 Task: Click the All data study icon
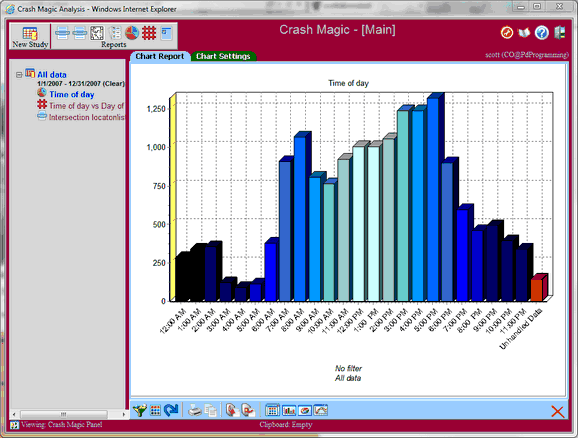coord(30,73)
